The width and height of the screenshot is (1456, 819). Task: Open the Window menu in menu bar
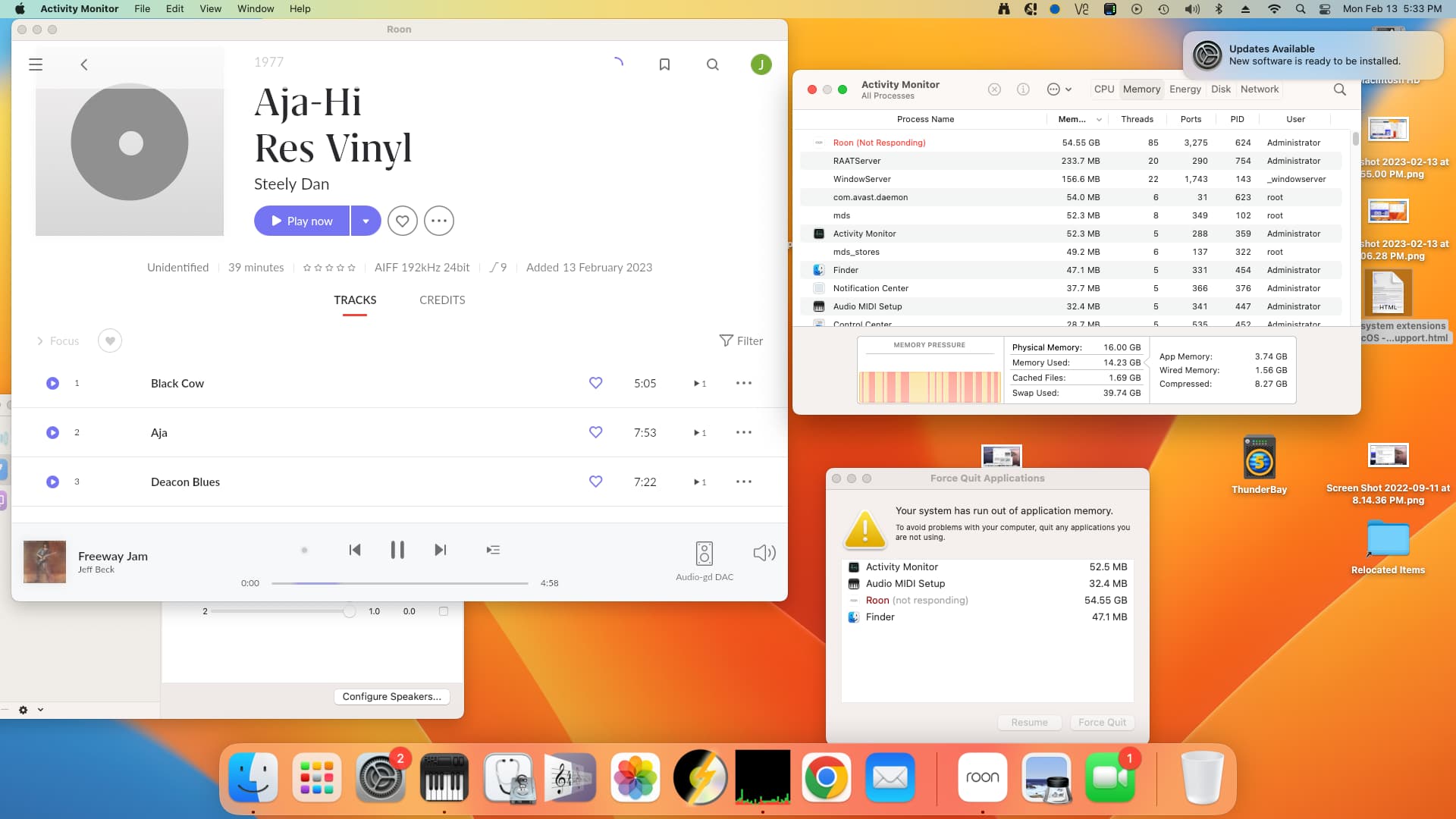[x=256, y=9]
